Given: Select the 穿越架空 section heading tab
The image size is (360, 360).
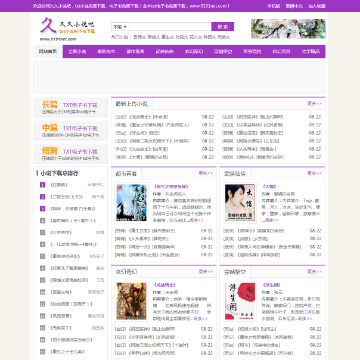Looking at the screenshot, I should pyautogui.click(x=235, y=272).
